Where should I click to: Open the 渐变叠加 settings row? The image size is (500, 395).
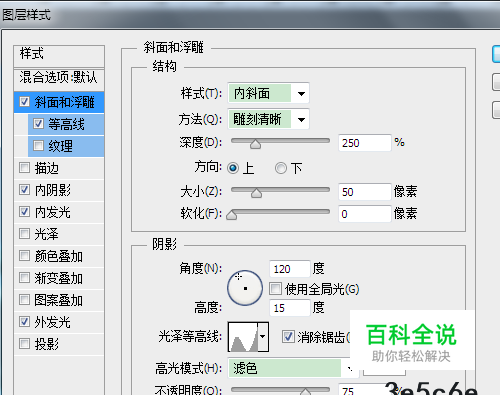coord(59,278)
